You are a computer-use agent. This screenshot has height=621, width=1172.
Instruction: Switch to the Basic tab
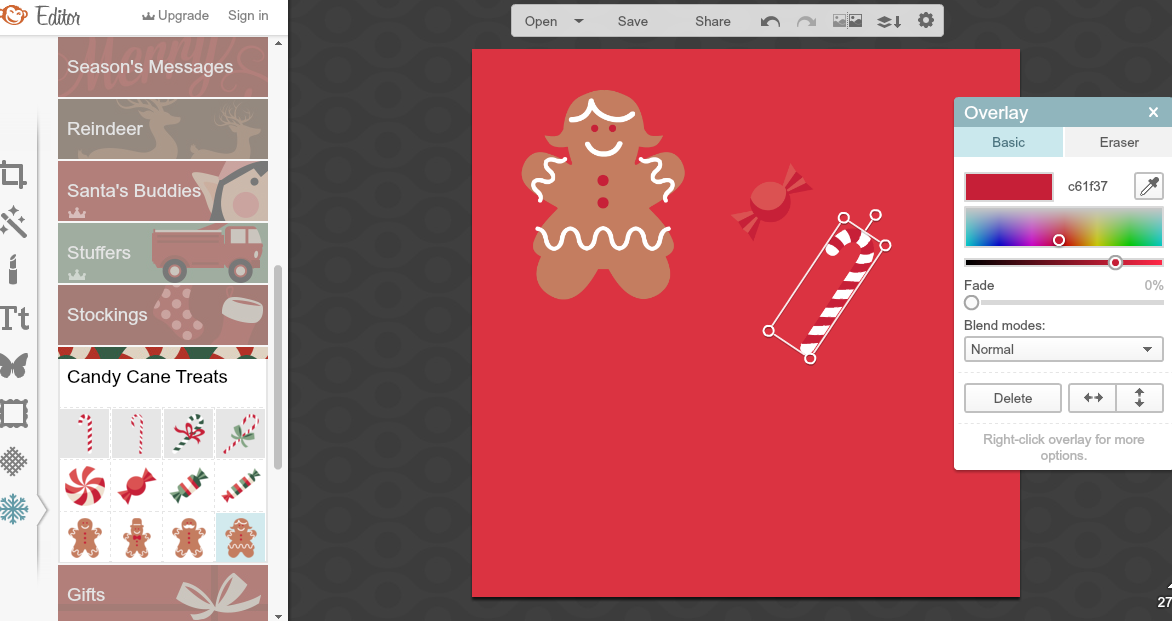pyautogui.click(x=1008, y=142)
